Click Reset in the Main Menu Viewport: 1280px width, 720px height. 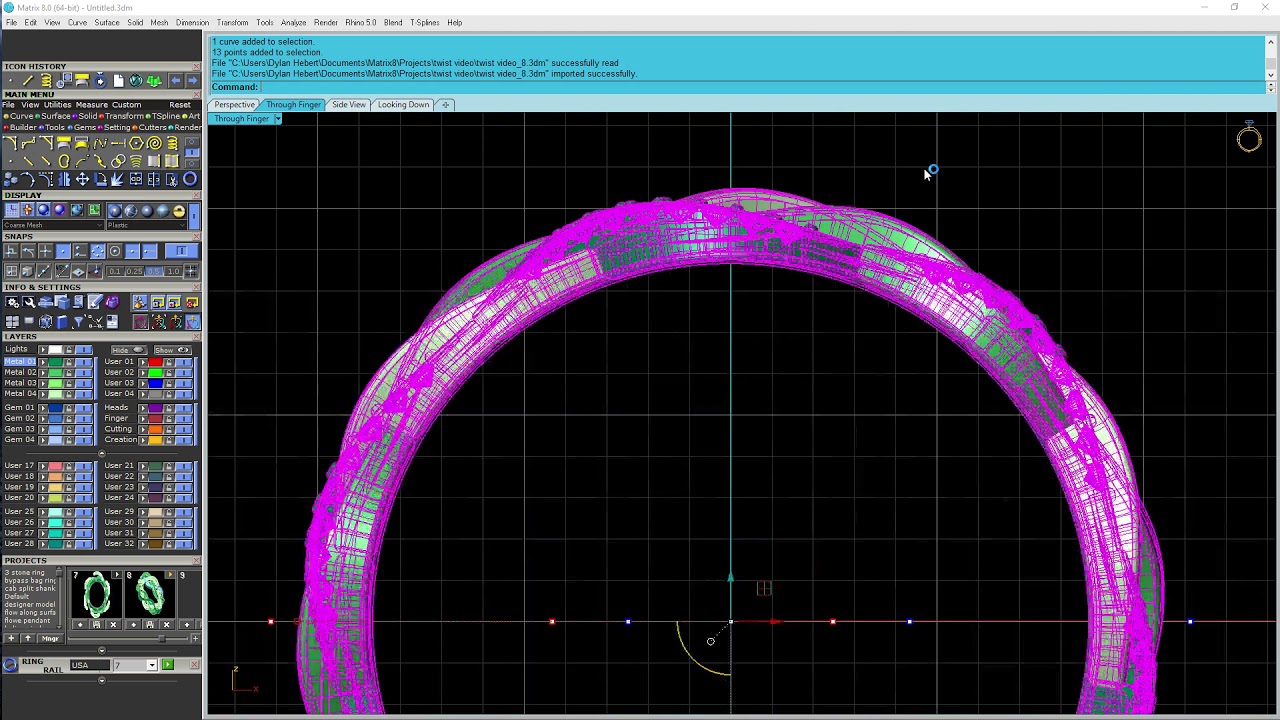180,104
